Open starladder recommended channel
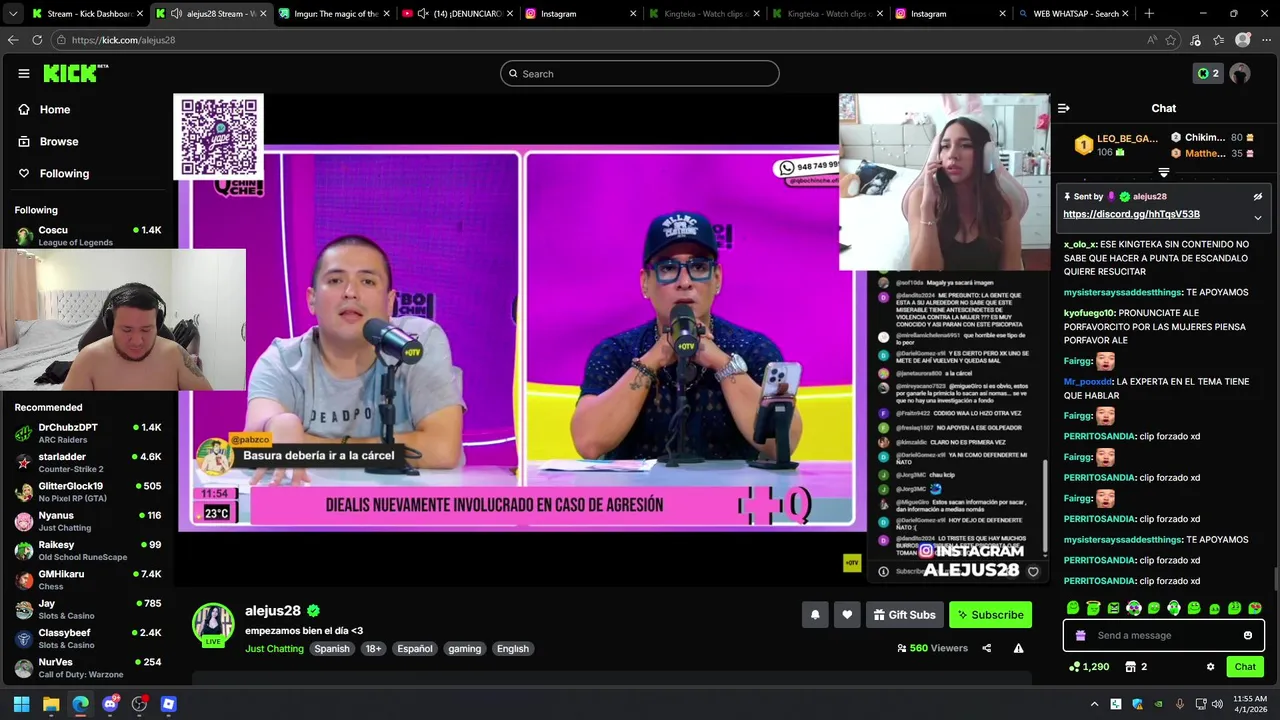 click(x=88, y=463)
